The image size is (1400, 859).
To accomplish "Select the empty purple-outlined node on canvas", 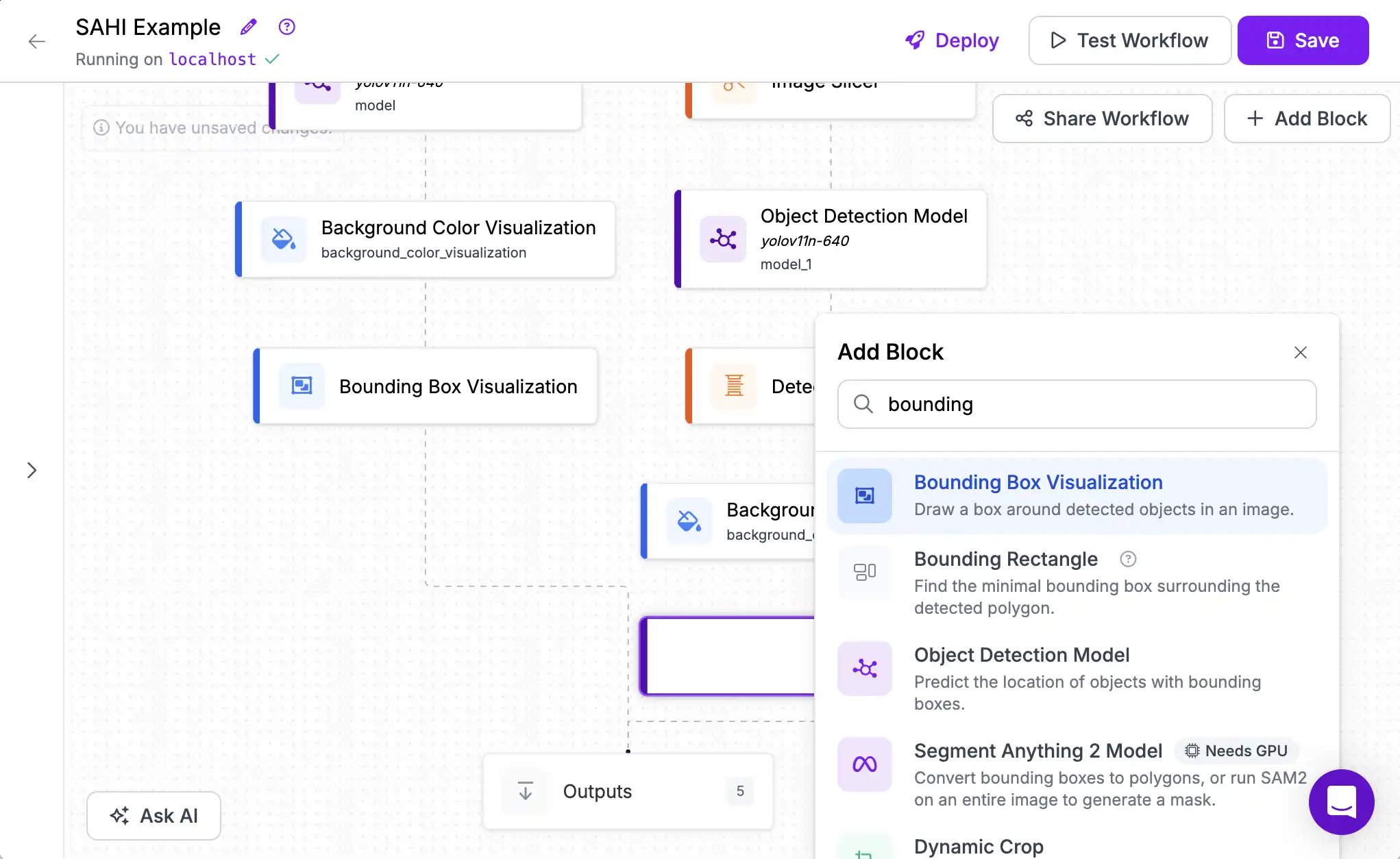I will (x=728, y=656).
